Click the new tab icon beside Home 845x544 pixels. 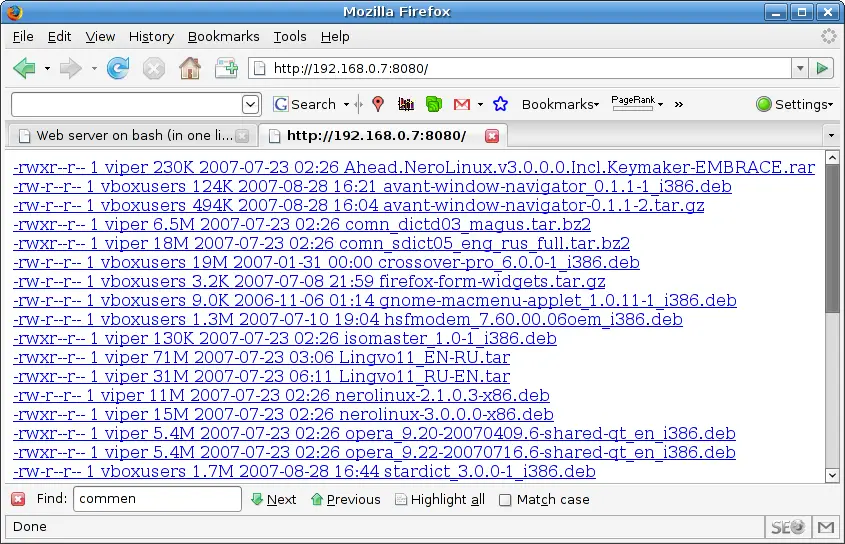click(226, 68)
